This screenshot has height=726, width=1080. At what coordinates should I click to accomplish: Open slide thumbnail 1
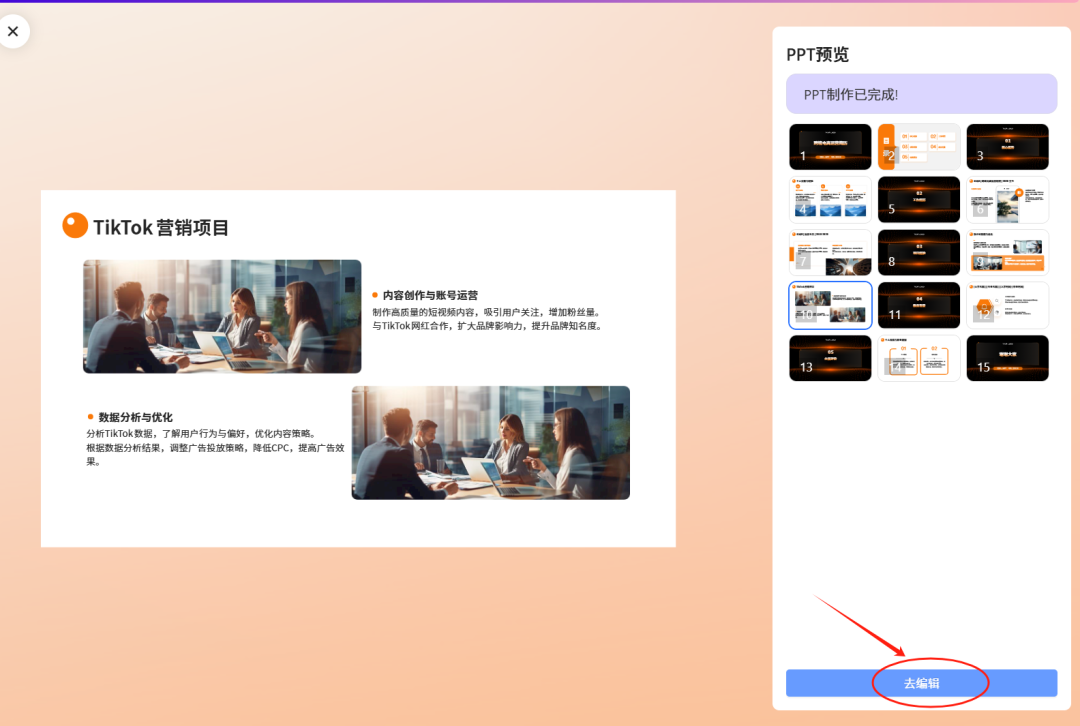[x=830, y=147]
